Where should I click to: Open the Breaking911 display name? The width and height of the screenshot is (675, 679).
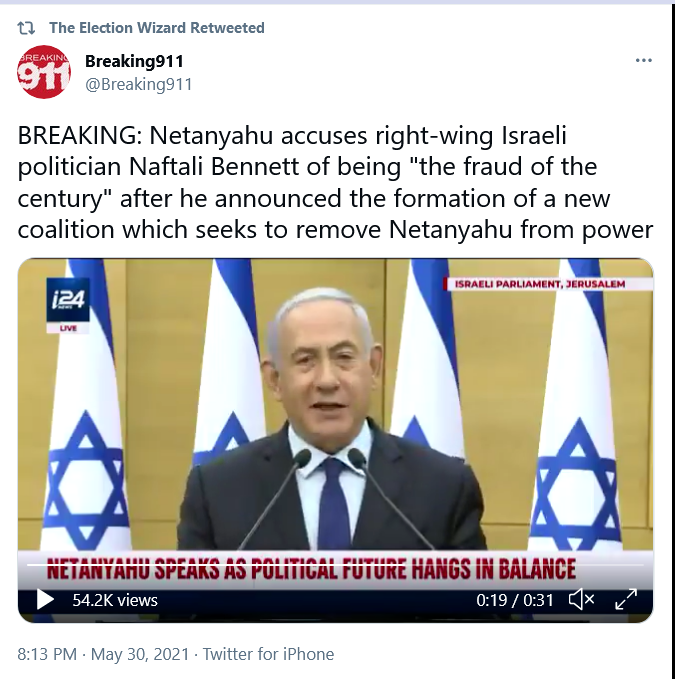pyautogui.click(x=134, y=61)
